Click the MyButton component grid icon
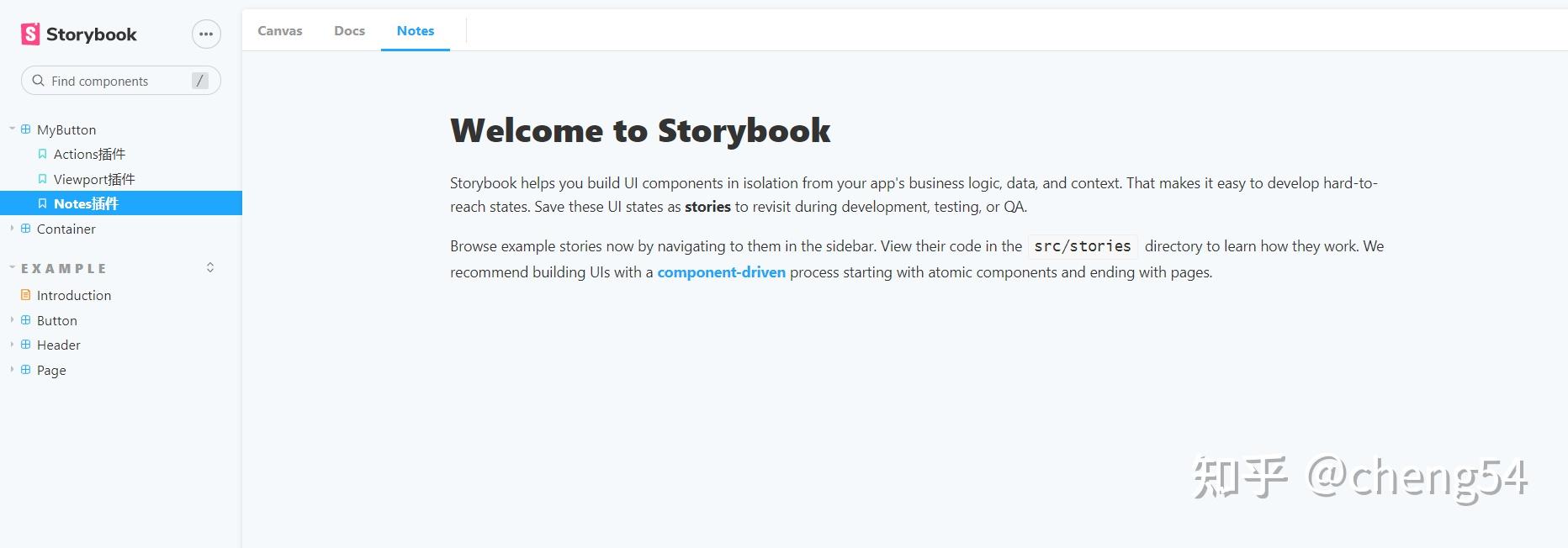 pos(25,129)
